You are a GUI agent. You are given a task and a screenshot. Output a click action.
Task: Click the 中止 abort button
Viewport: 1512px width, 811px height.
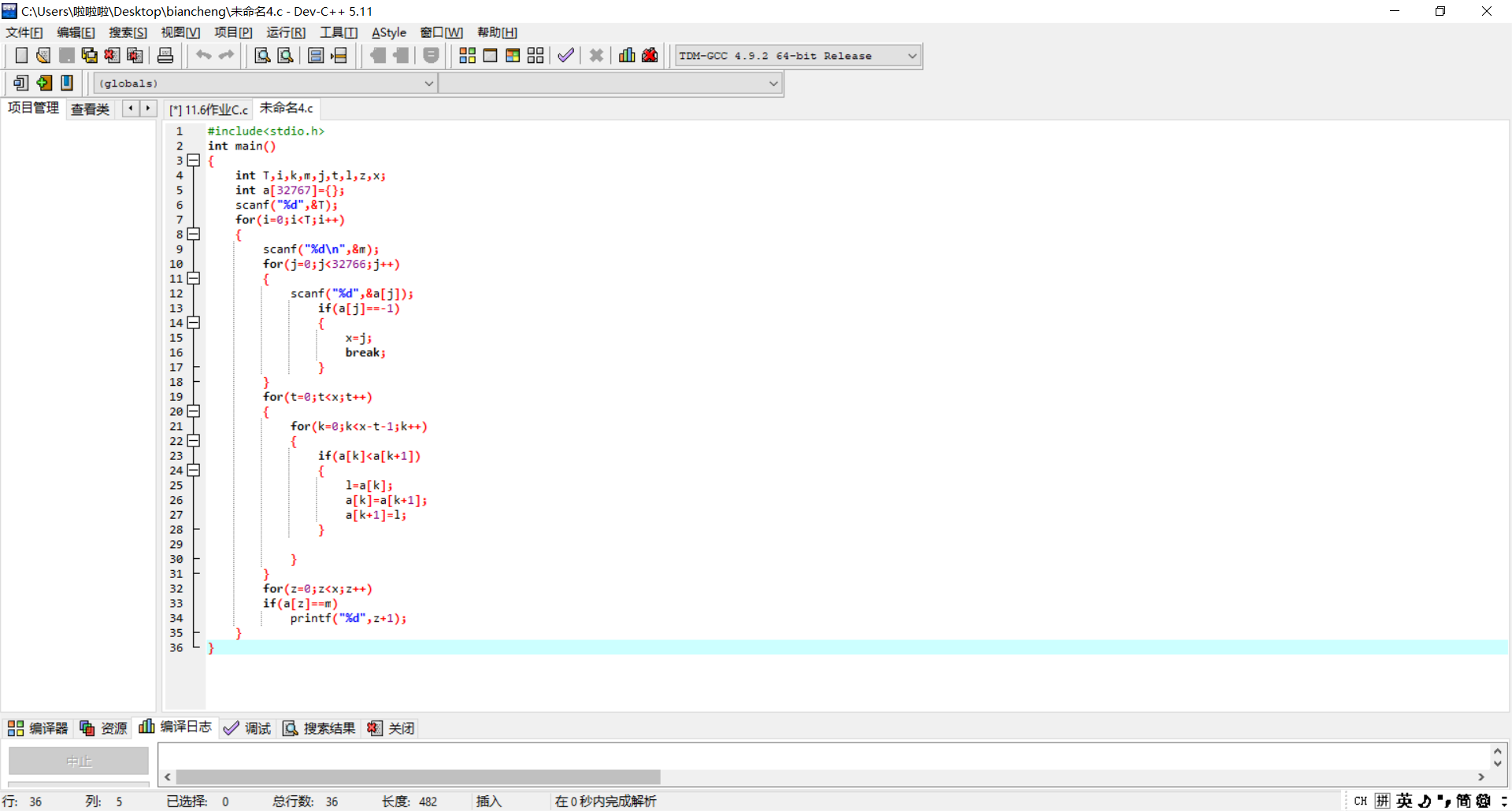pyautogui.click(x=79, y=761)
